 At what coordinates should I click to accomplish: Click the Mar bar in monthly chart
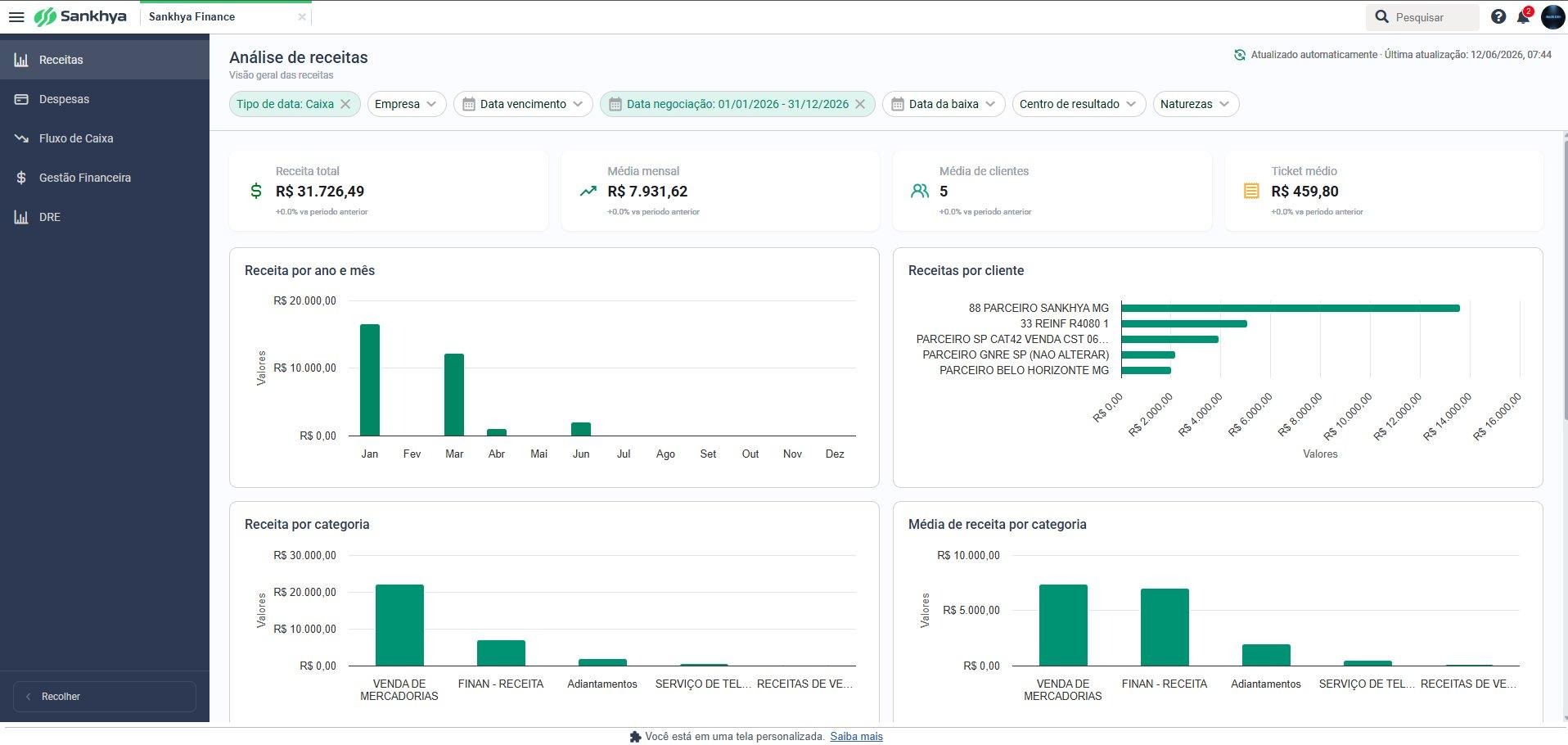454,395
